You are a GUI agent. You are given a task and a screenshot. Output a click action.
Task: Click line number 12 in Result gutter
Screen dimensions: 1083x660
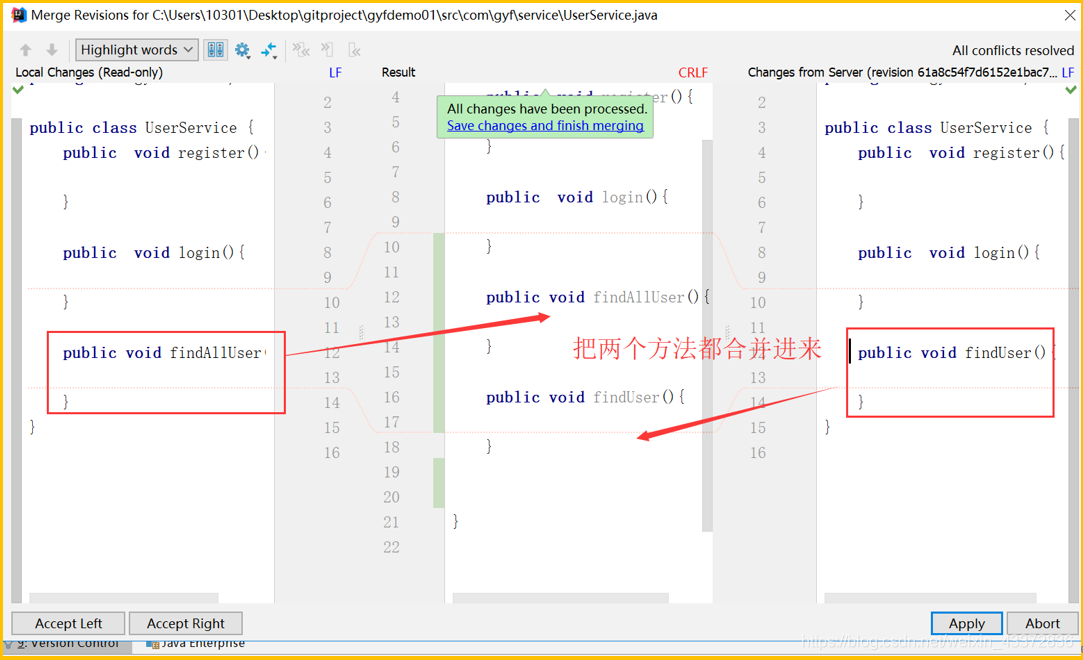(x=392, y=298)
